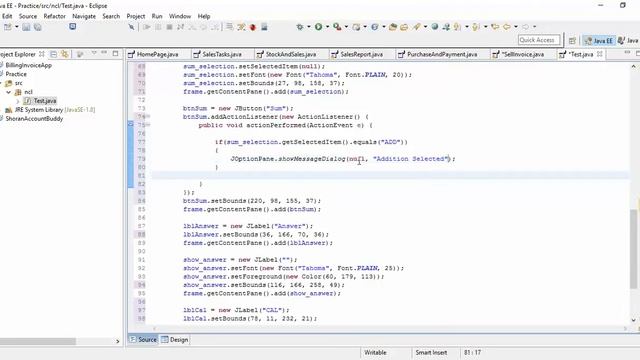Open the Navigate menu
Screen dimensions: 640x360
coord(84,16)
